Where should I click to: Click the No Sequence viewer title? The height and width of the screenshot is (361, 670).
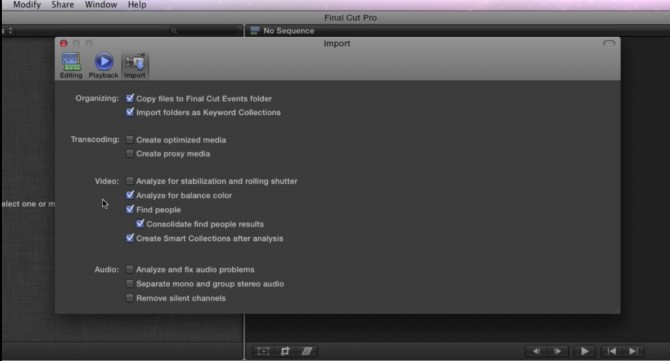[289, 31]
